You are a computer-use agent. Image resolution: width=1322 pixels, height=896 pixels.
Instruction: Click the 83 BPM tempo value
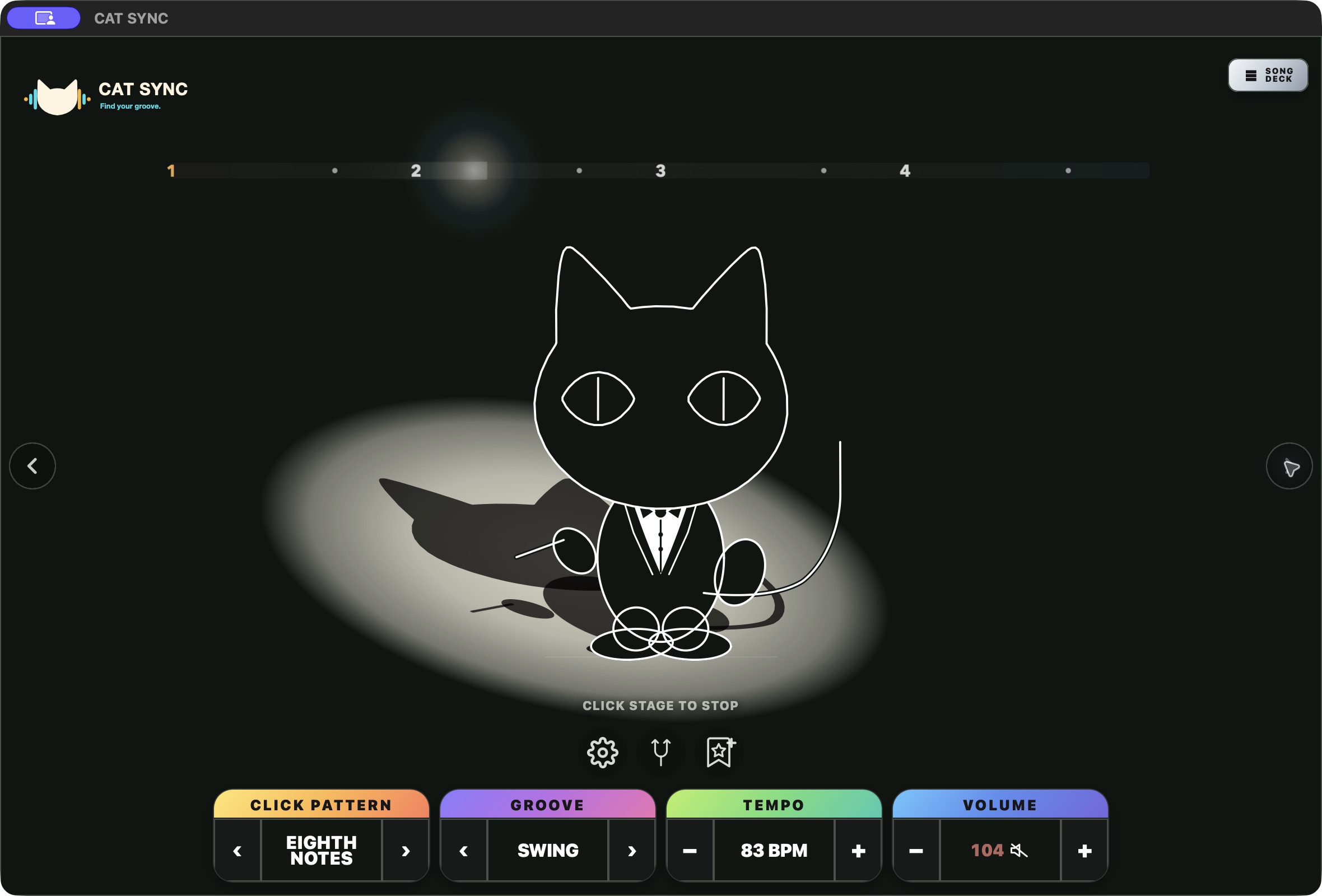[774, 851]
